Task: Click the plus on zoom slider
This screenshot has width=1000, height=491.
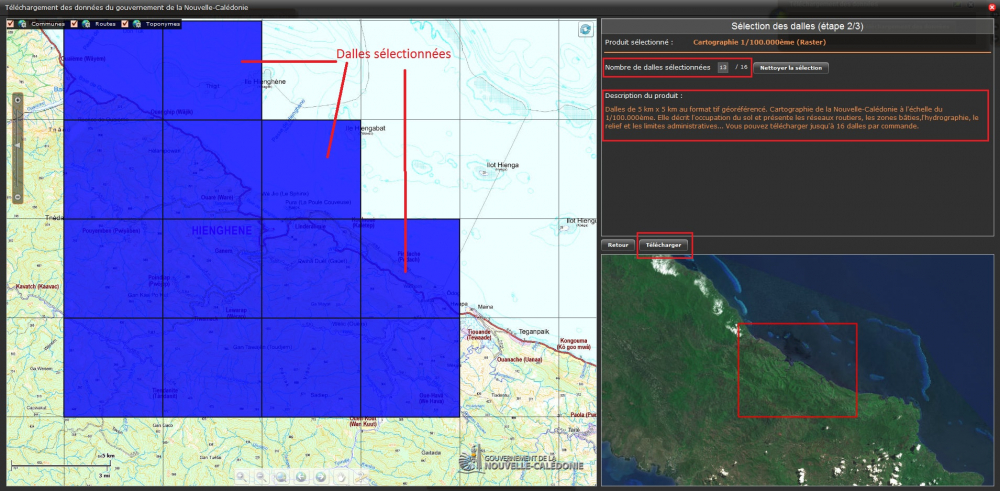Action: pos(17,99)
